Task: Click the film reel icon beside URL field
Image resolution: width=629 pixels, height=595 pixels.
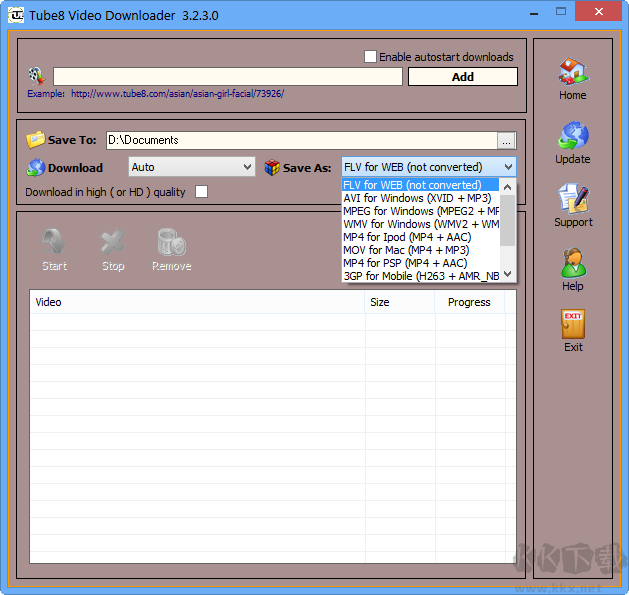Action: coord(37,76)
